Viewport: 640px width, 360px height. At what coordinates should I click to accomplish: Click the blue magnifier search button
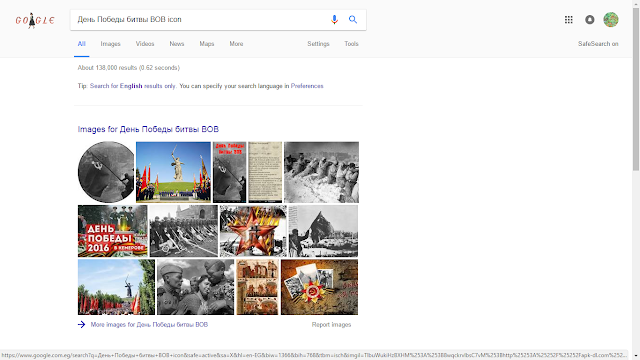353,20
